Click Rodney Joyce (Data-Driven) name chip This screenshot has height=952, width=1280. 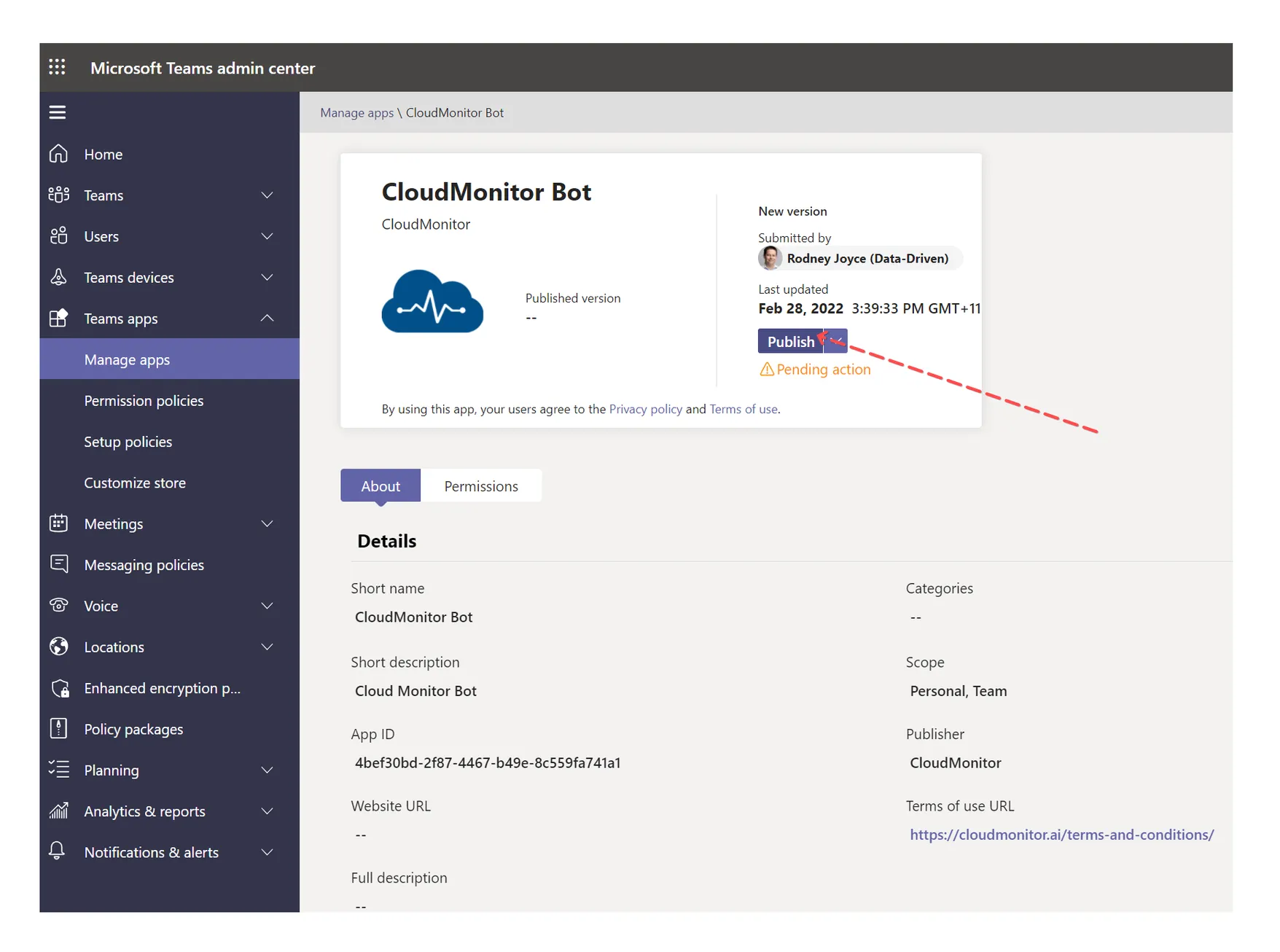(860, 258)
